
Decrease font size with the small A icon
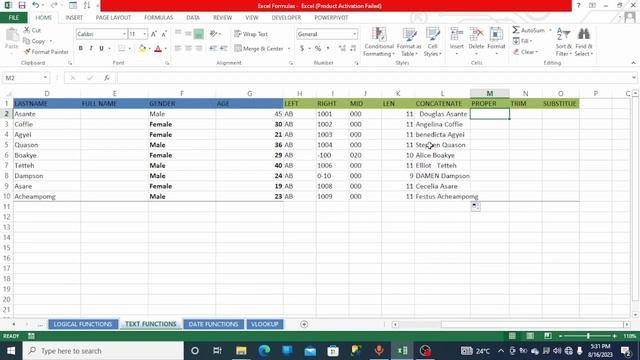click(164, 34)
